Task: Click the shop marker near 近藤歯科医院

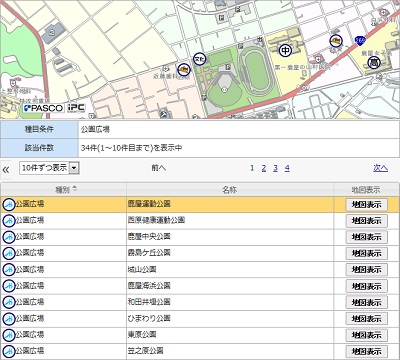Action: 183,70
